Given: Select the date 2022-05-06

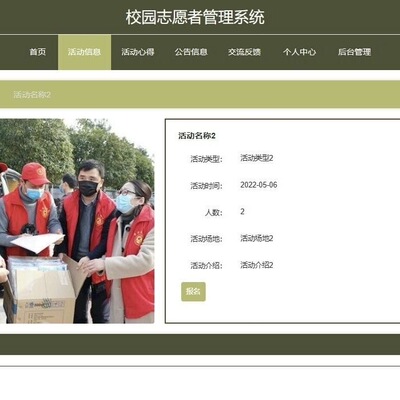Looking at the screenshot, I should click(259, 185).
